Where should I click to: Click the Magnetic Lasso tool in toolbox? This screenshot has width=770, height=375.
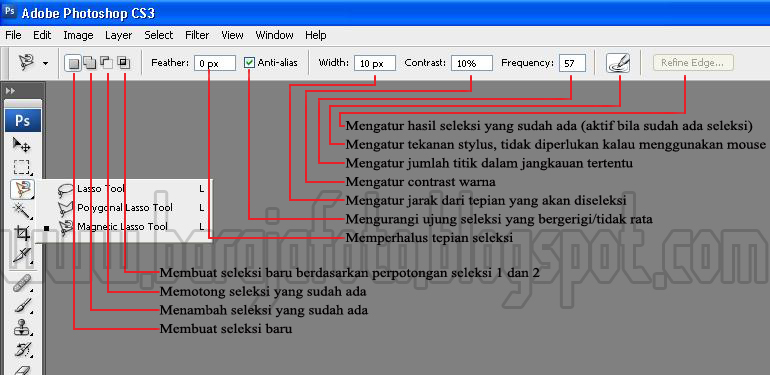point(22,189)
